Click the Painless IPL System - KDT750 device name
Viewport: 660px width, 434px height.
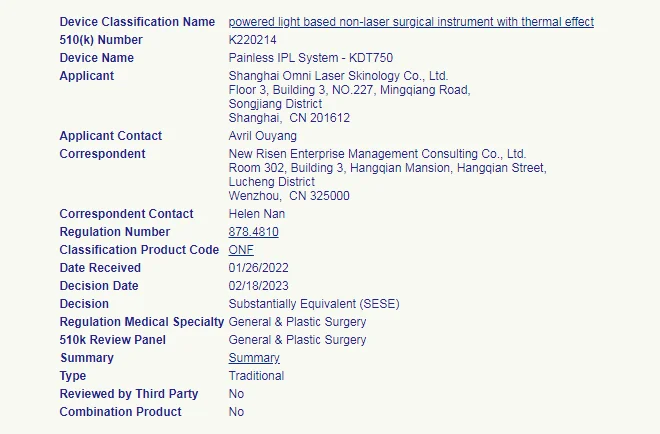[311, 58]
